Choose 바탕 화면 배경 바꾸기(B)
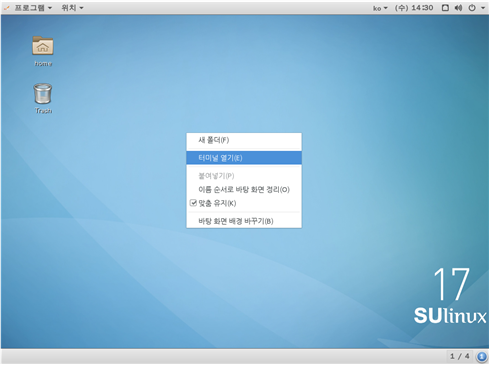 244,221
